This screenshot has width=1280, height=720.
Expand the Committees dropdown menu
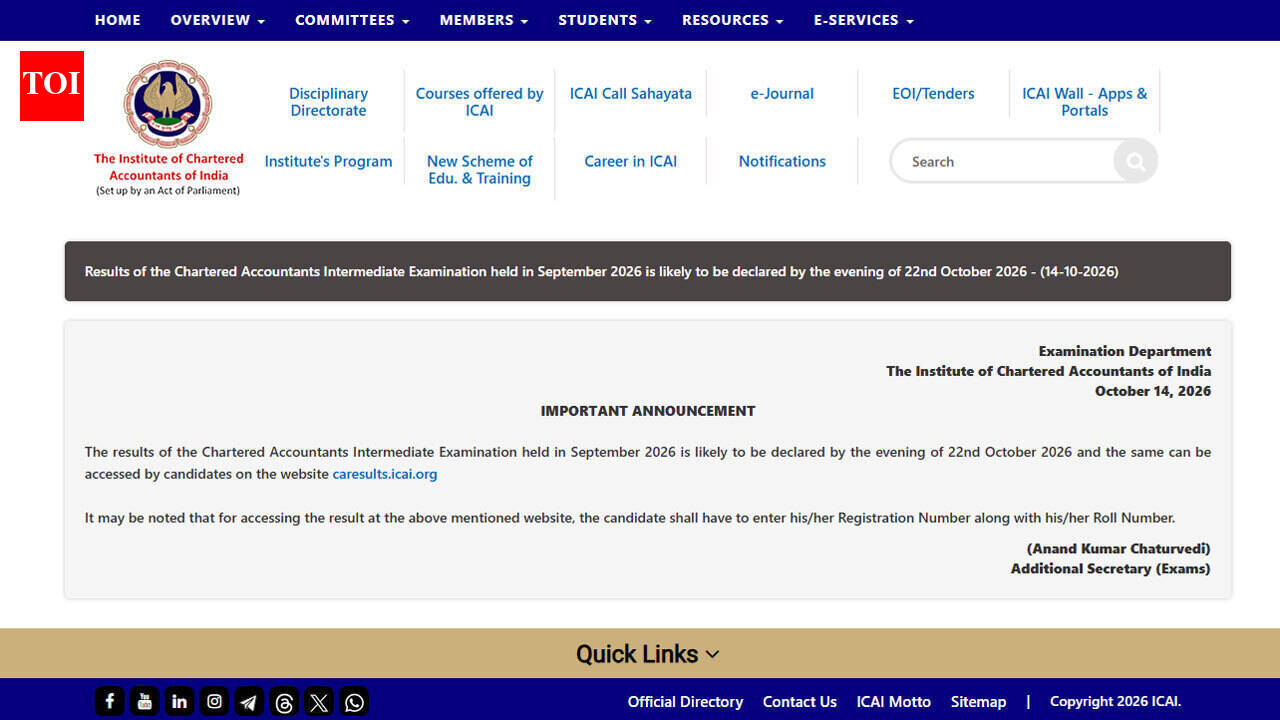(x=352, y=20)
